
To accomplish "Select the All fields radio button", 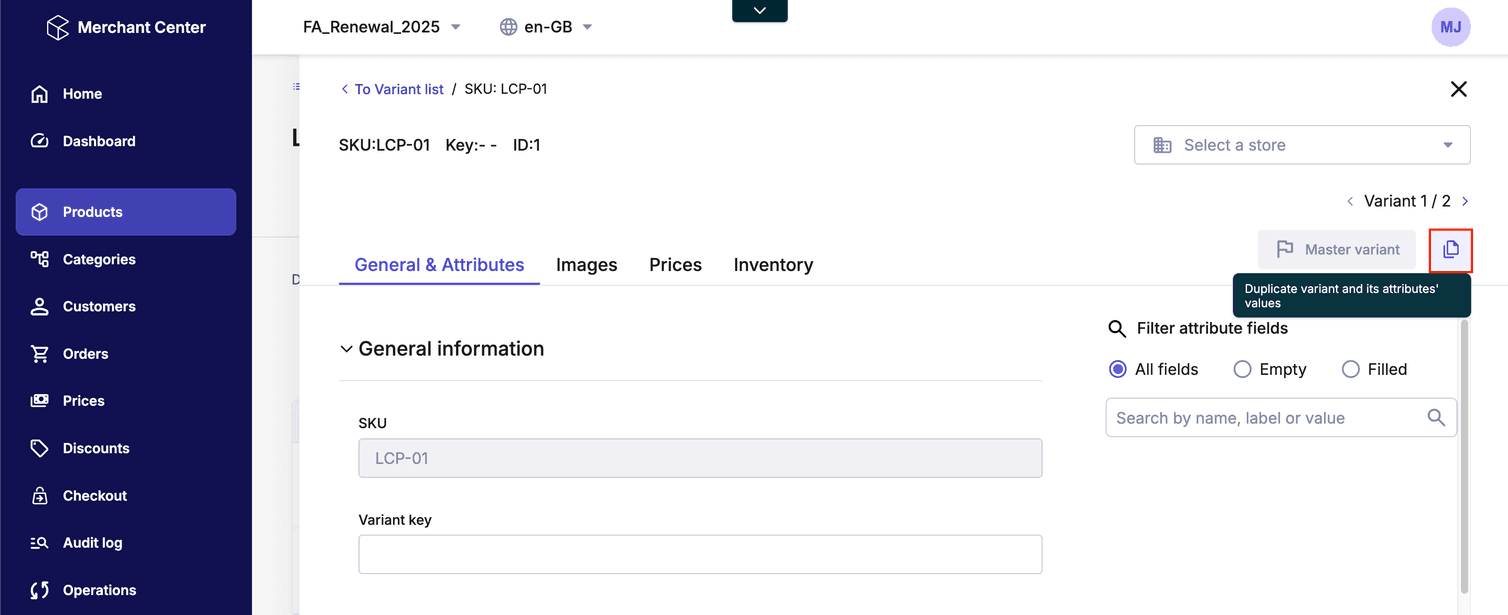I will (1118, 369).
